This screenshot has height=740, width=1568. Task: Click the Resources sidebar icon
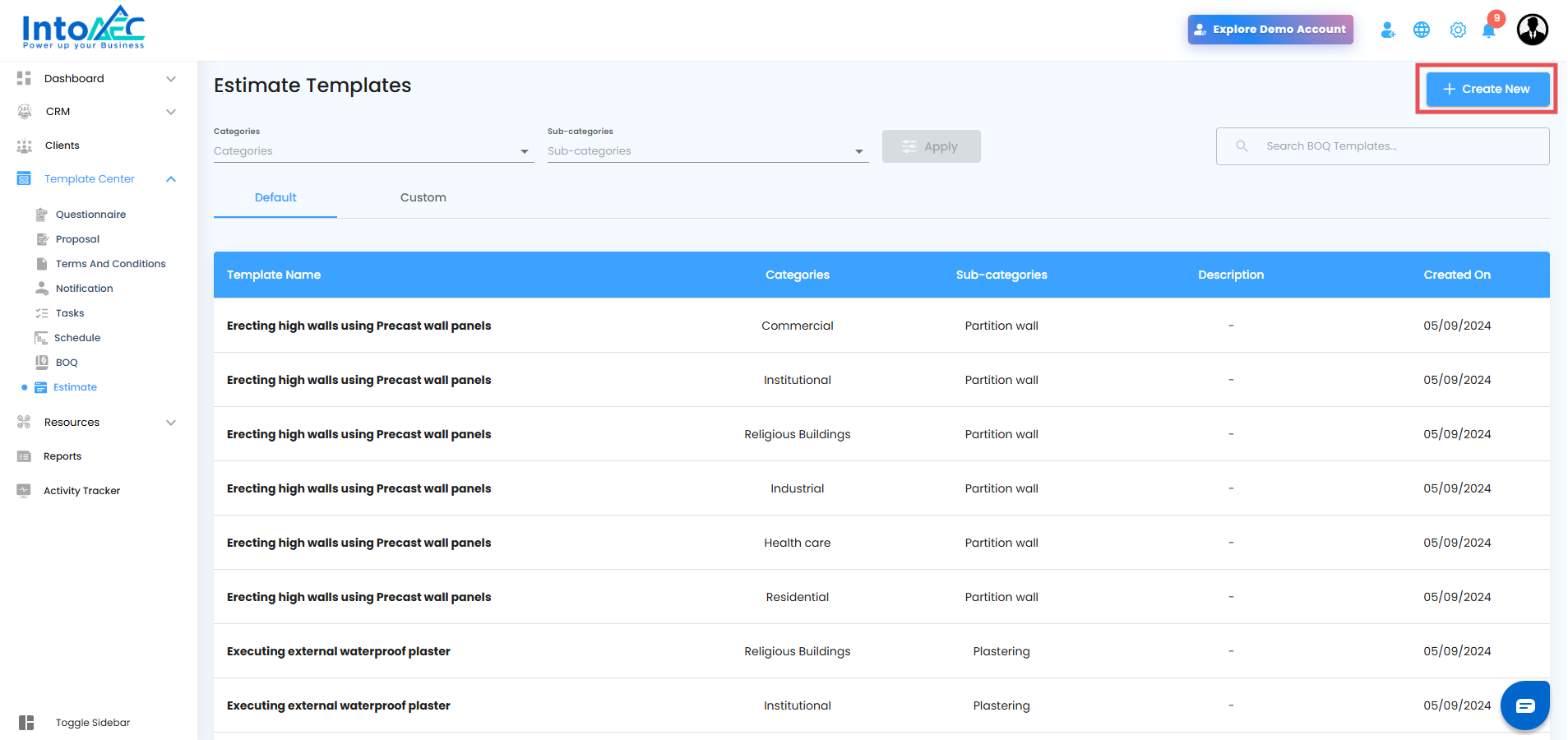click(24, 422)
